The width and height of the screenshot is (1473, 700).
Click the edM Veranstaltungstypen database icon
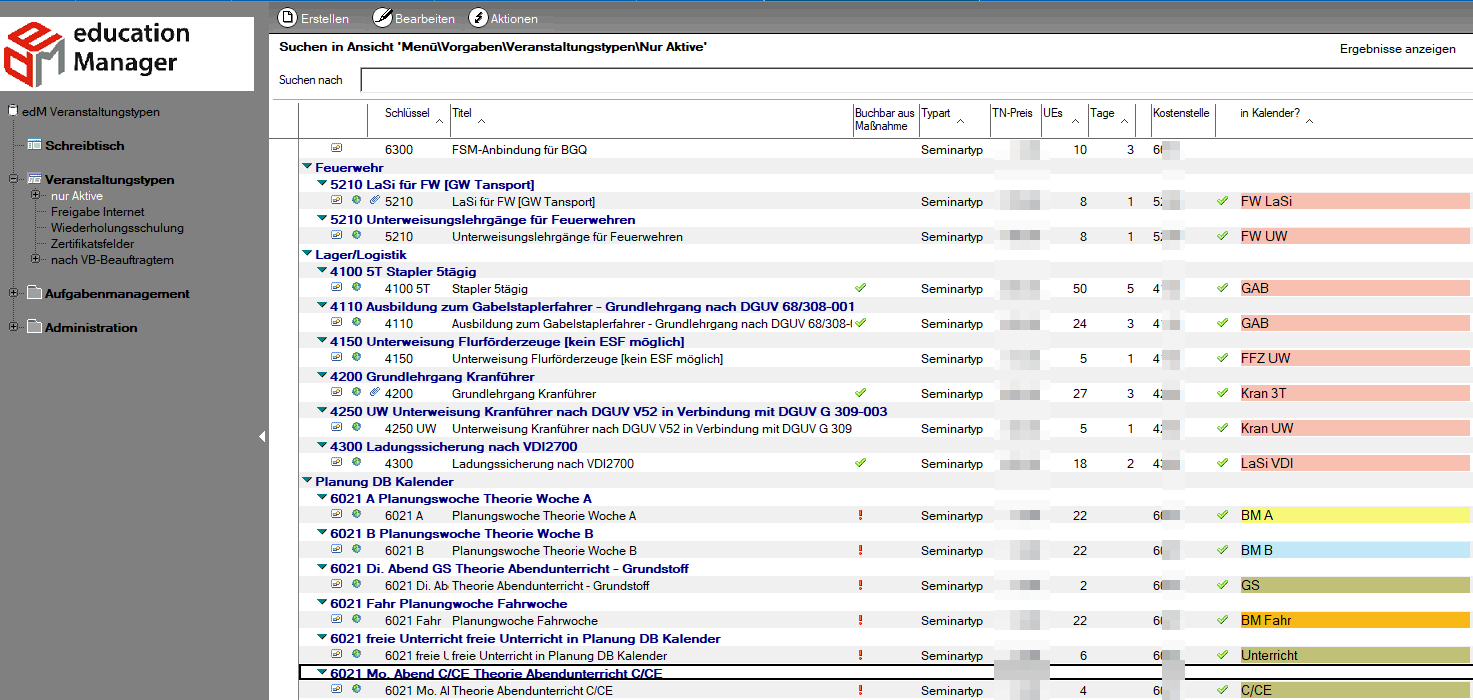click(13, 111)
